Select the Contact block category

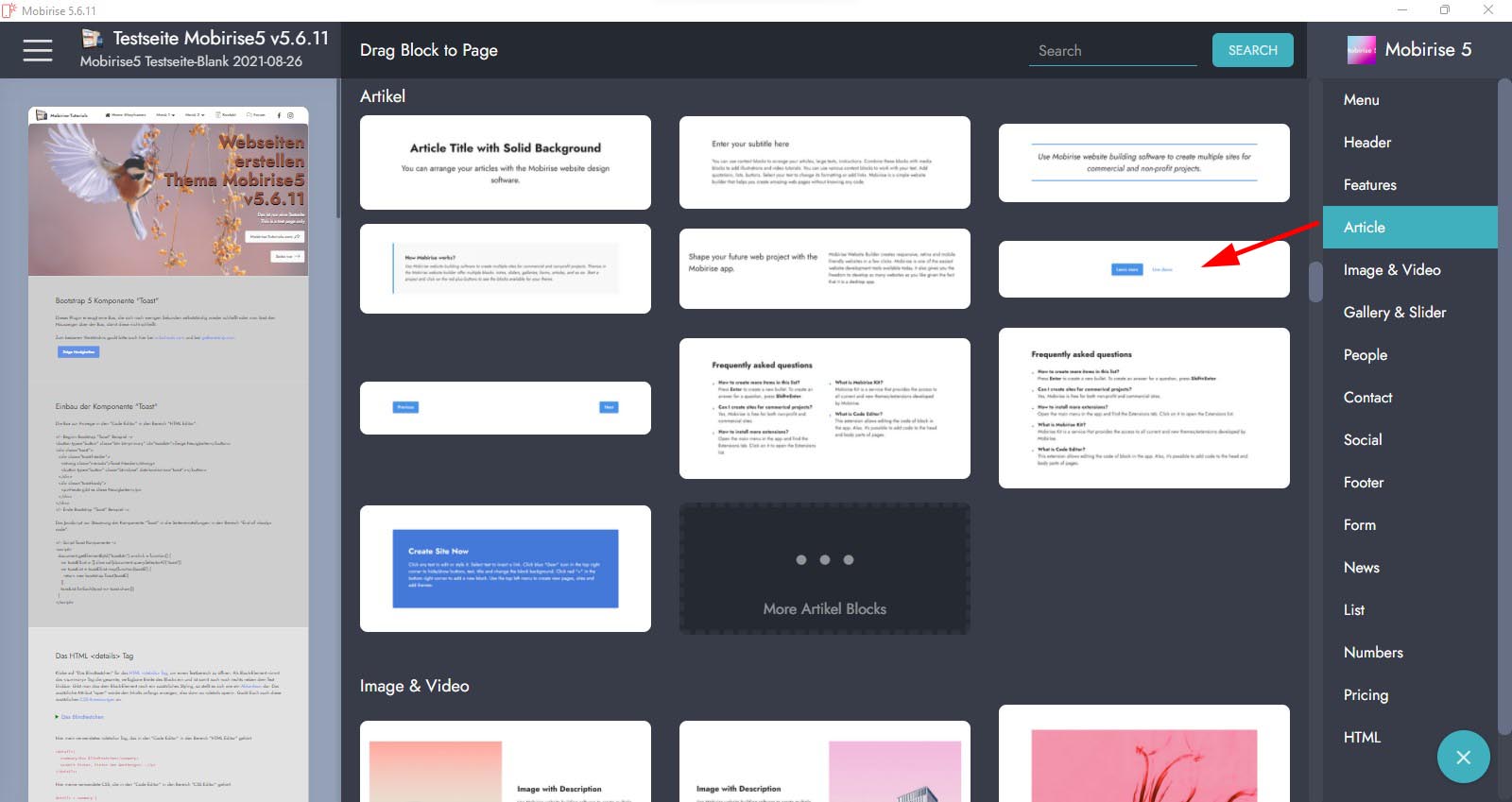1410,397
